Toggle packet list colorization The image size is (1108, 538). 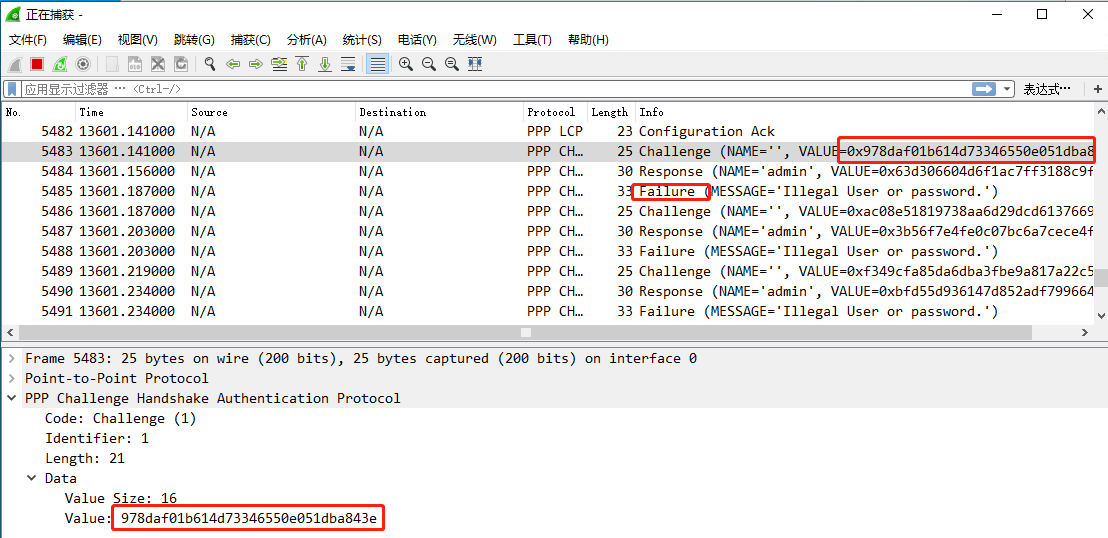point(378,64)
